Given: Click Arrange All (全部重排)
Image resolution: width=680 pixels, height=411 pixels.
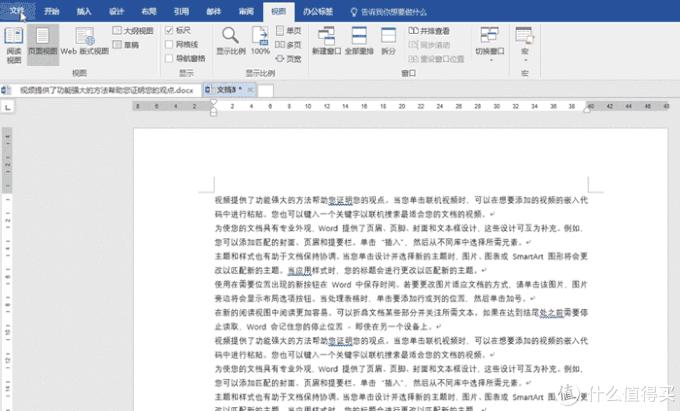Looking at the screenshot, I should click(x=359, y=42).
